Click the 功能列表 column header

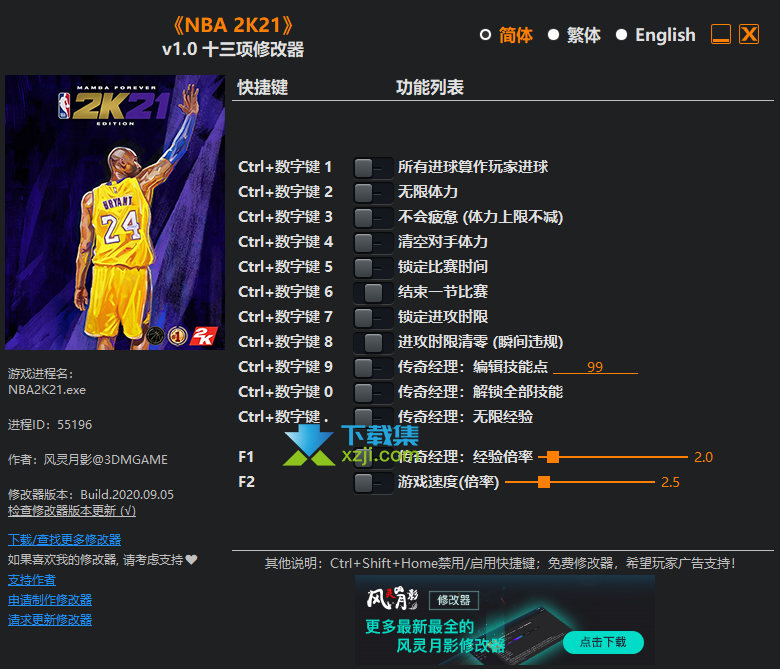coord(430,88)
